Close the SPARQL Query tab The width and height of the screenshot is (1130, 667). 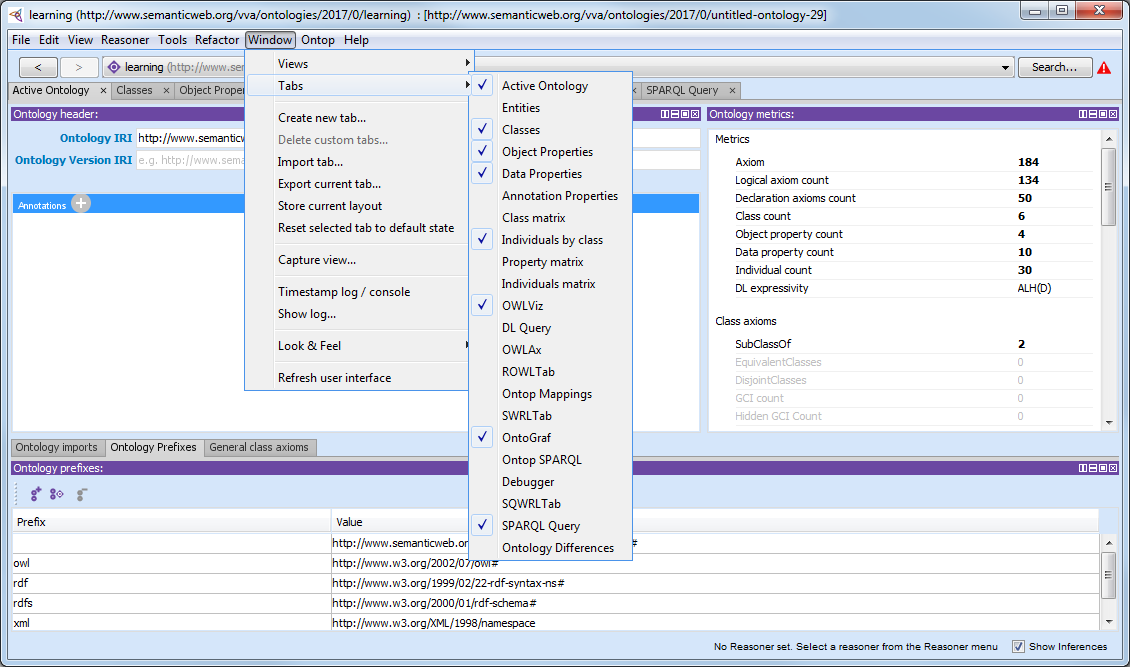pyautogui.click(x=732, y=91)
